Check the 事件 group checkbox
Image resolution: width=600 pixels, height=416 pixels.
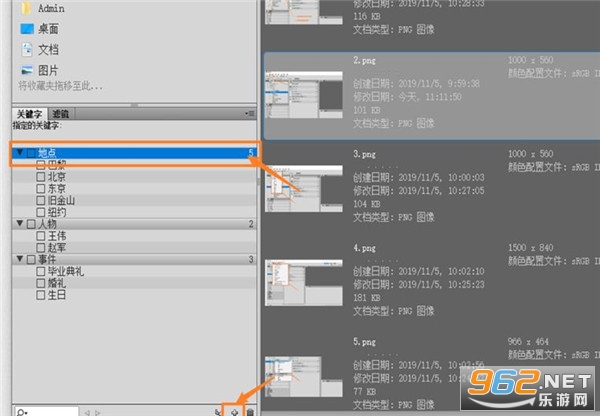pyautogui.click(x=31, y=259)
